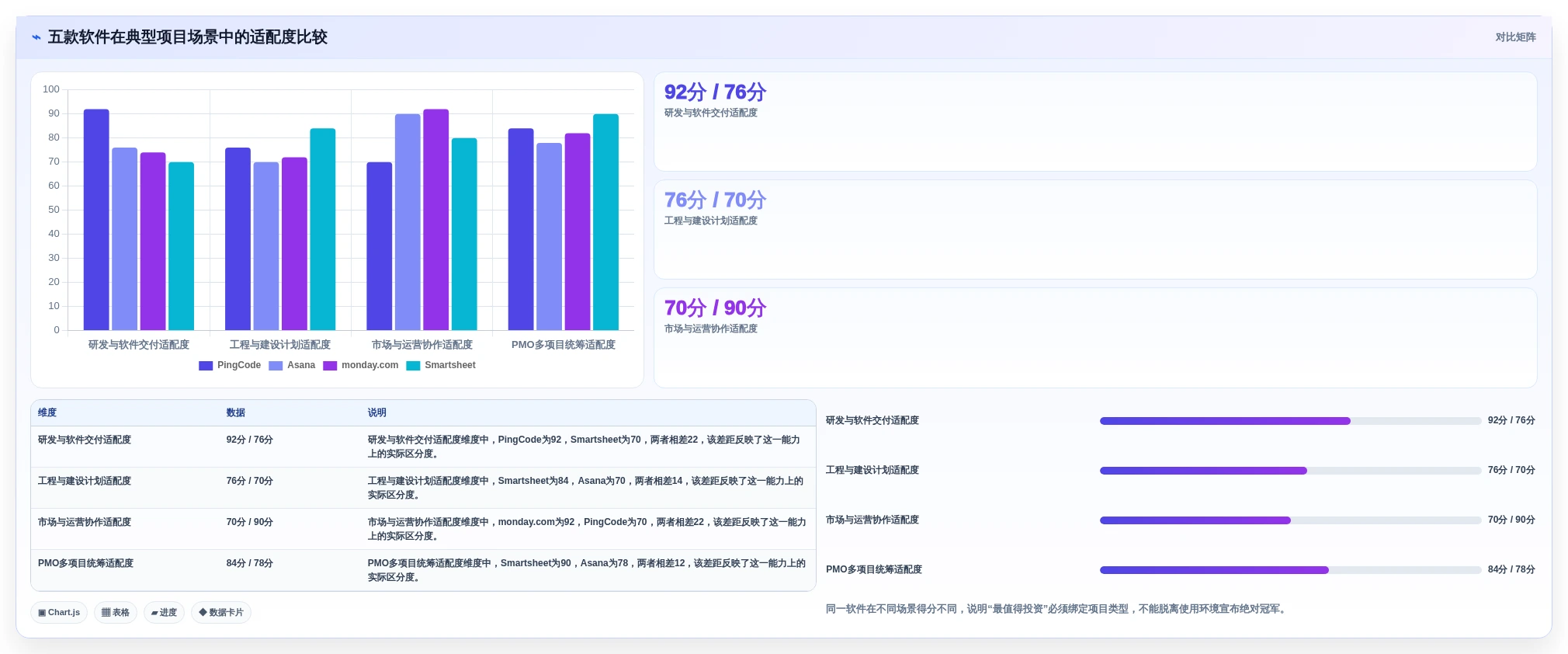Click the 数据卡片 tag chip
This screenshot has height=654, width=1568.
point(221,612)
